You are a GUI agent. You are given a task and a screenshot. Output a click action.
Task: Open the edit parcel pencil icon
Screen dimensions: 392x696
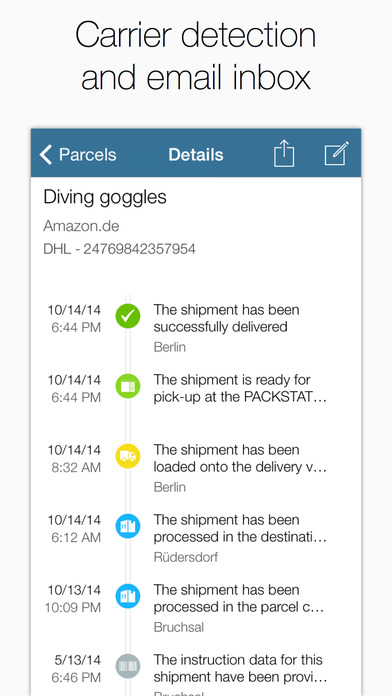[x=336, y=154]
